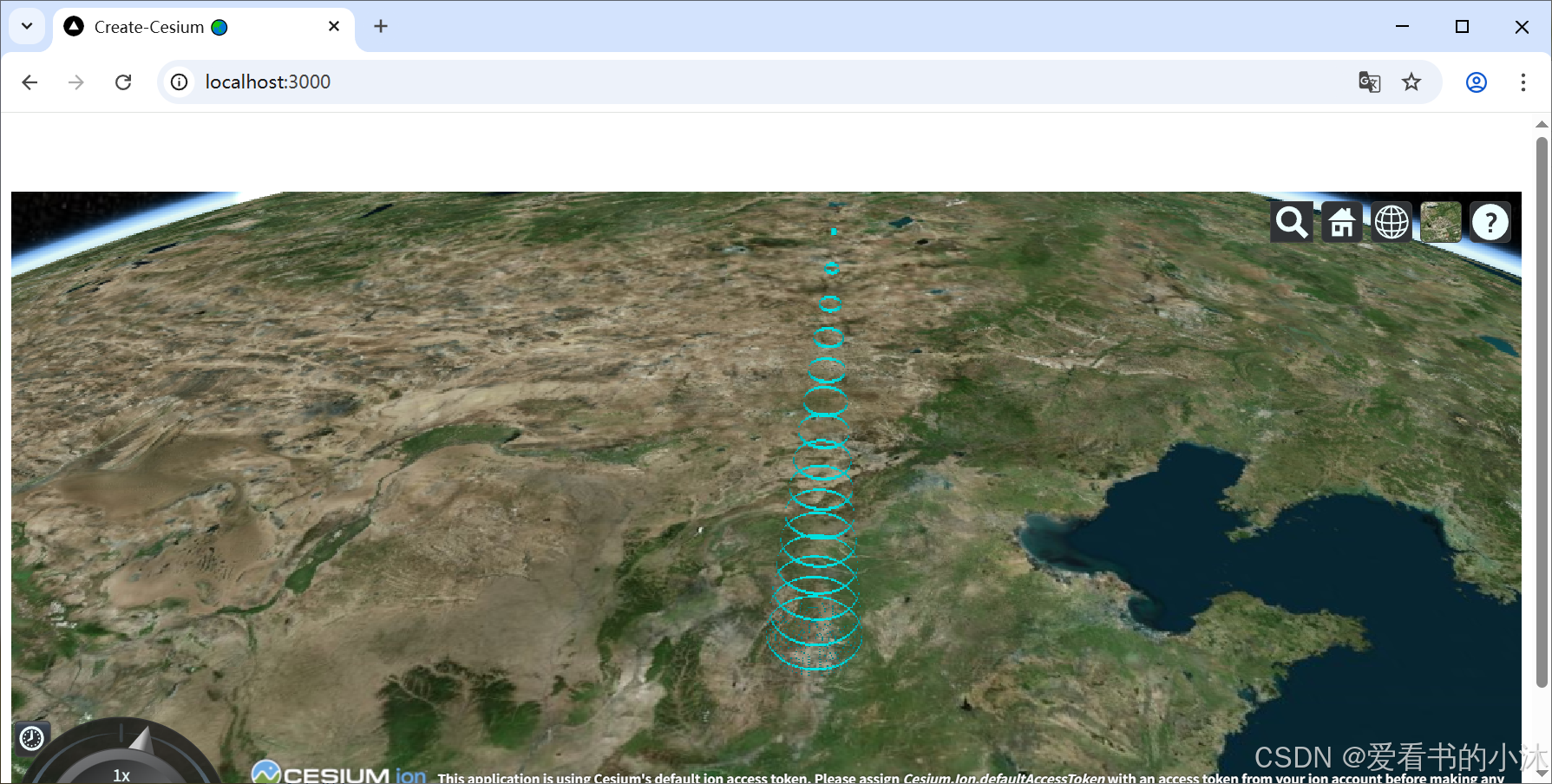Open the Cesium geocoder search button
The width and height of the screenshot is (1552, 784).
tap(1292, 222)
